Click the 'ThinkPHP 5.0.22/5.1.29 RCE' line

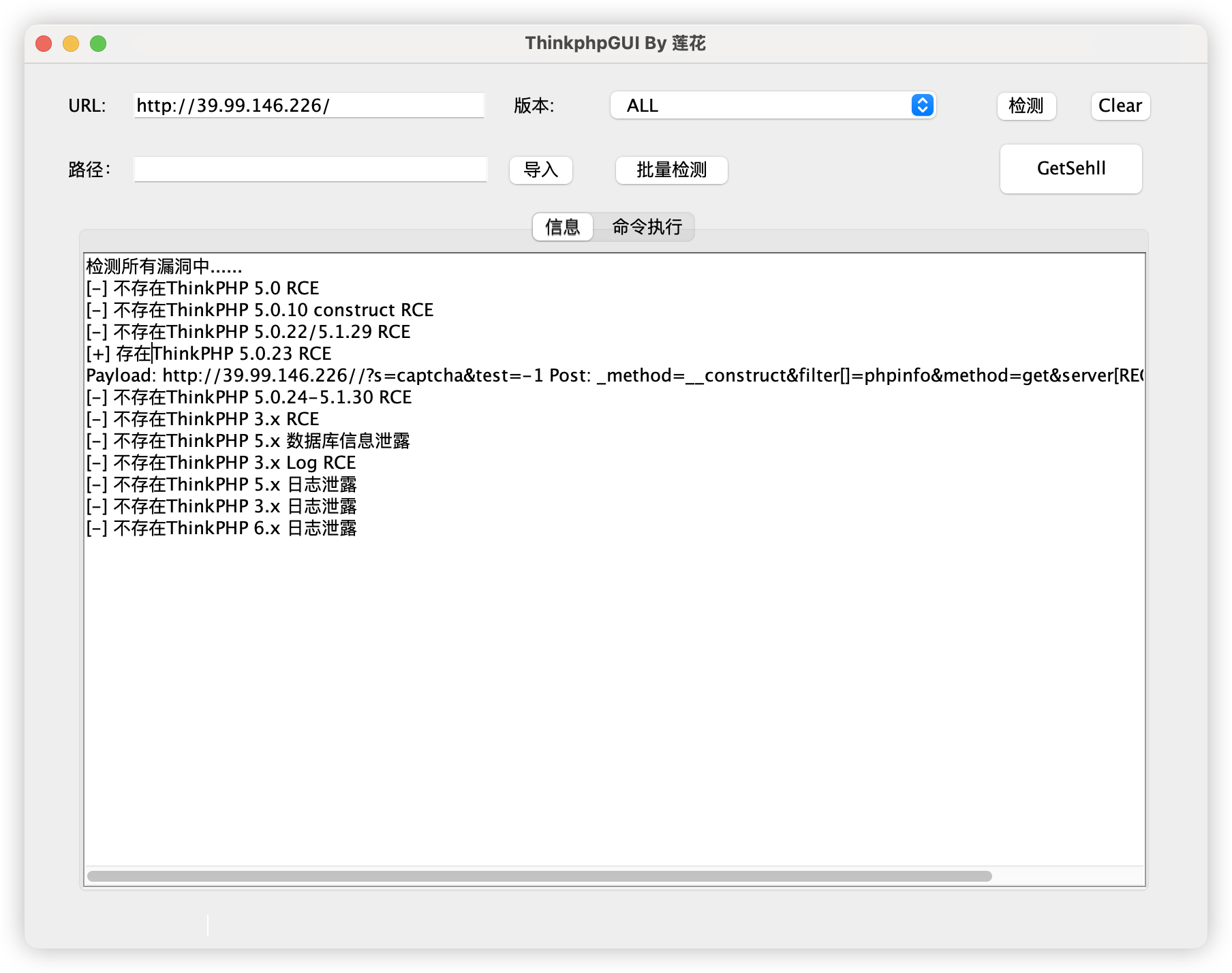pos(248,332)
